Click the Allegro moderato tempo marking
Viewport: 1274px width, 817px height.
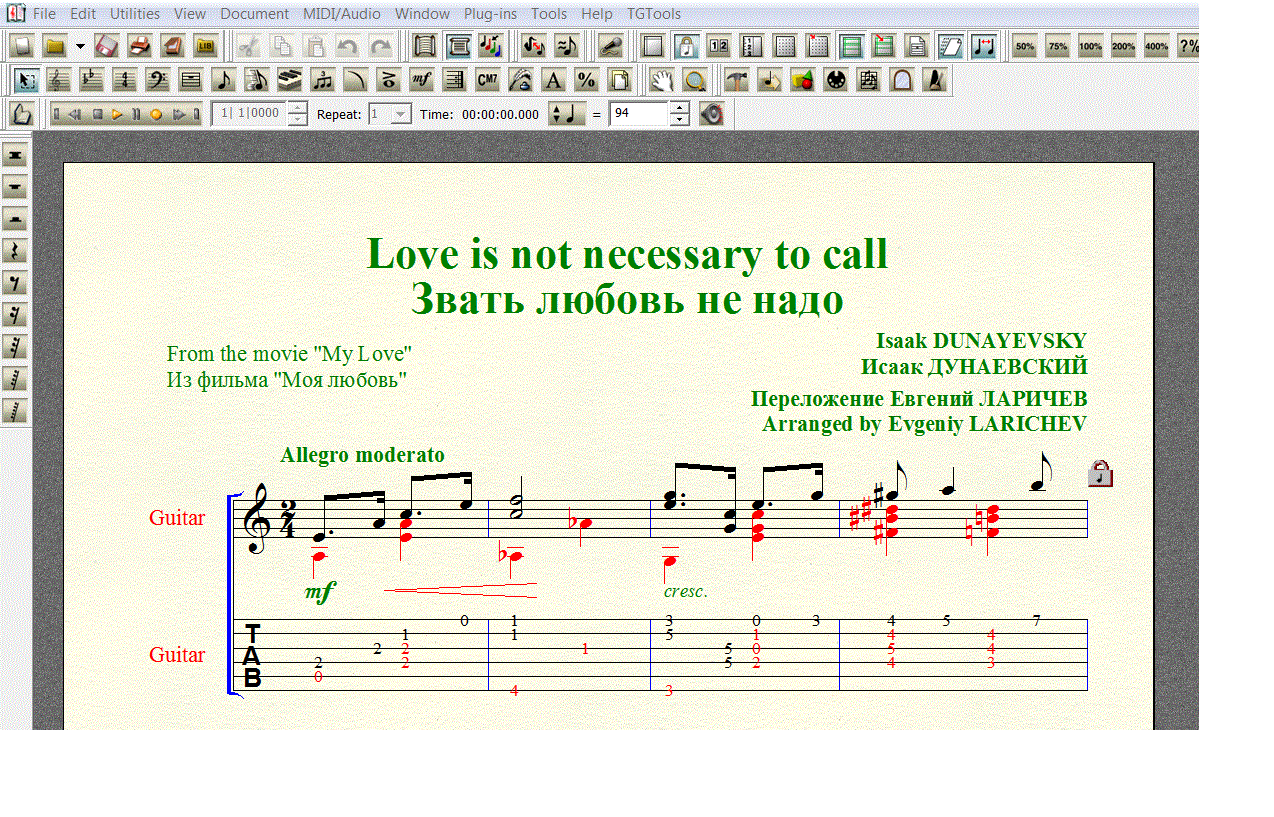point(362,455)
